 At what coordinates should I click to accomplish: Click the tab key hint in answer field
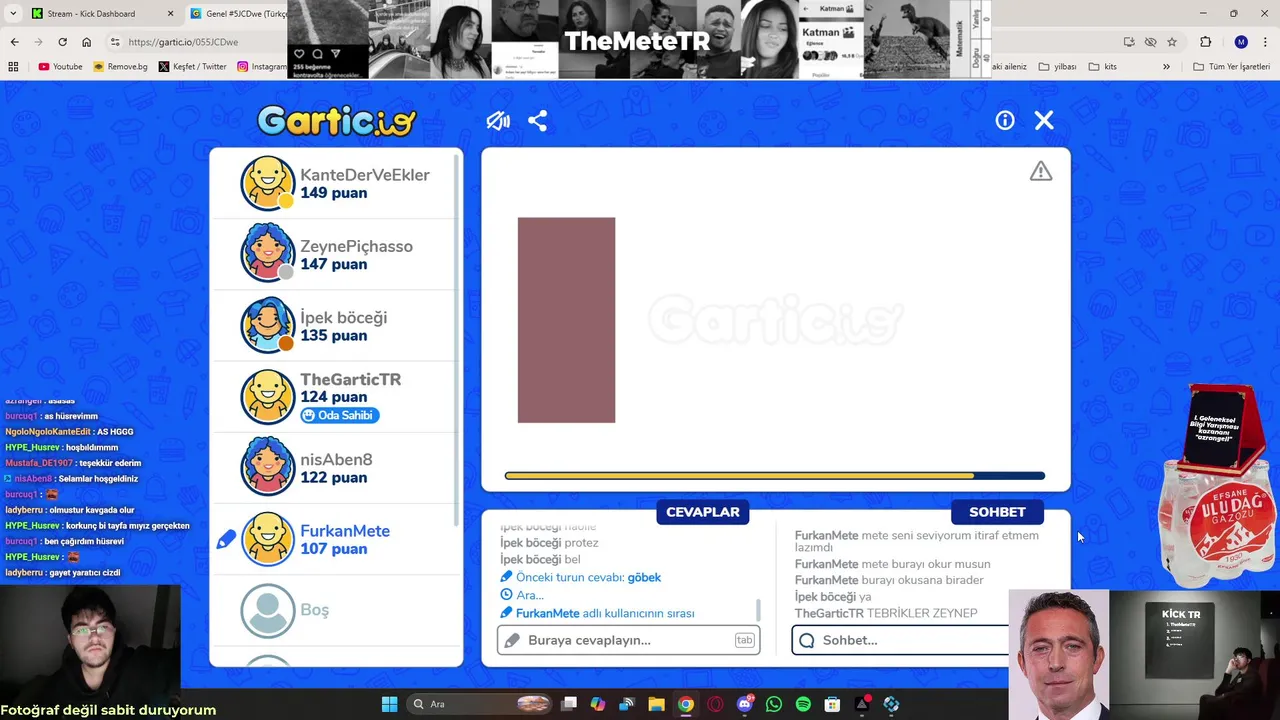coord(744,640)
